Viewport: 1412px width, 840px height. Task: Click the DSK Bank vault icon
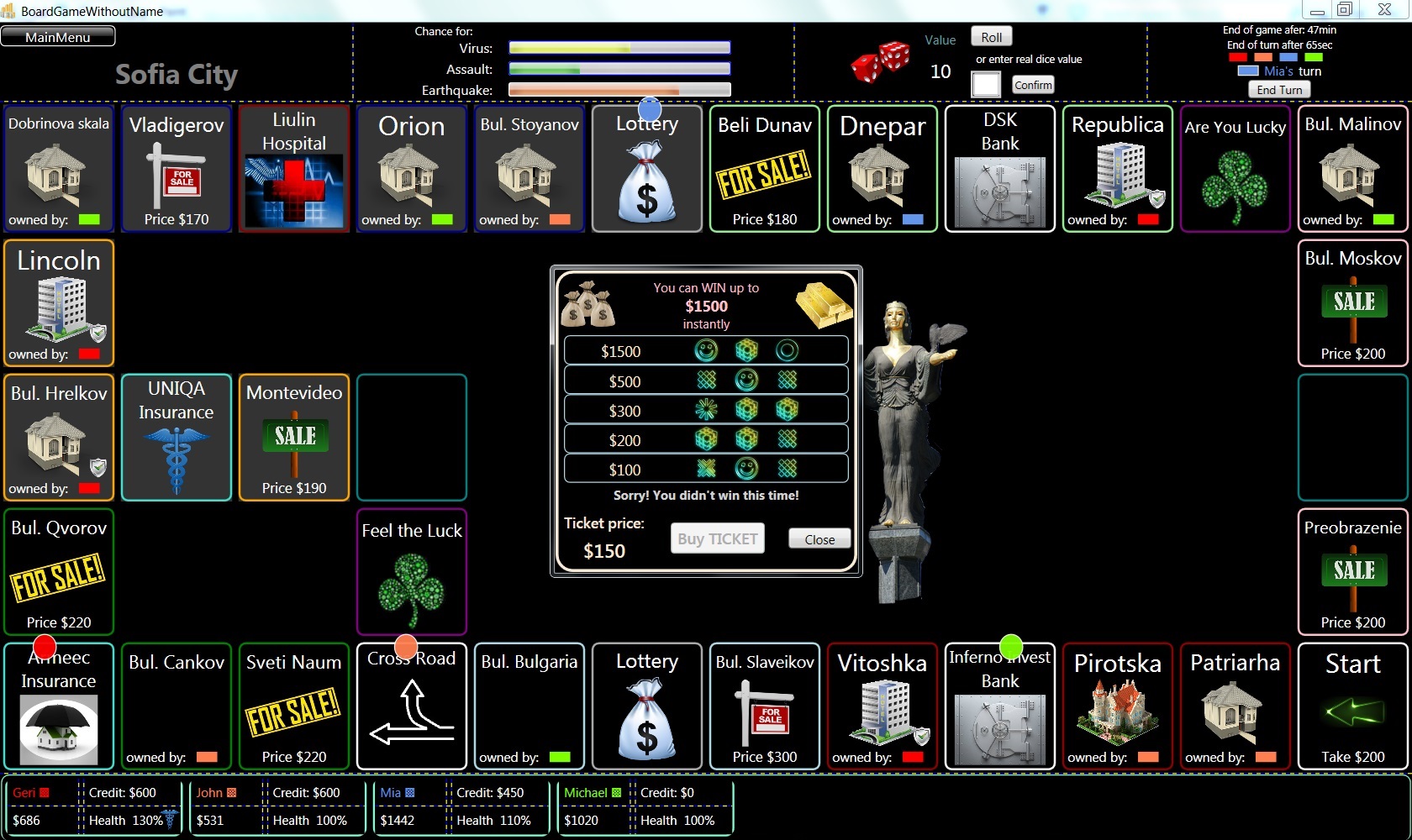tap(1000, 192)
